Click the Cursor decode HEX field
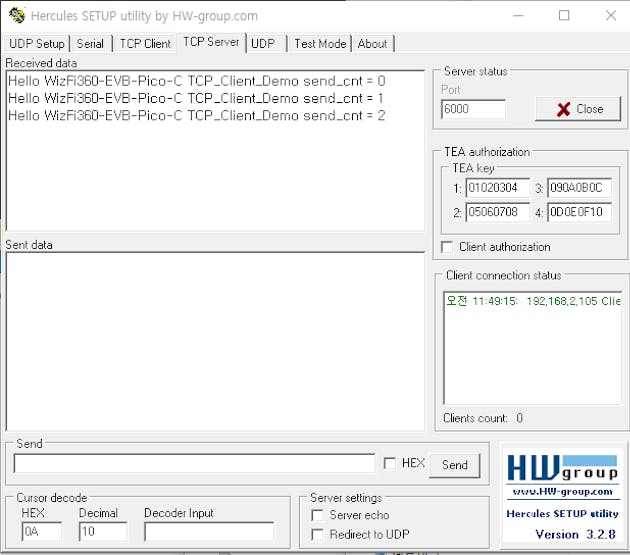 coord(42,532)
